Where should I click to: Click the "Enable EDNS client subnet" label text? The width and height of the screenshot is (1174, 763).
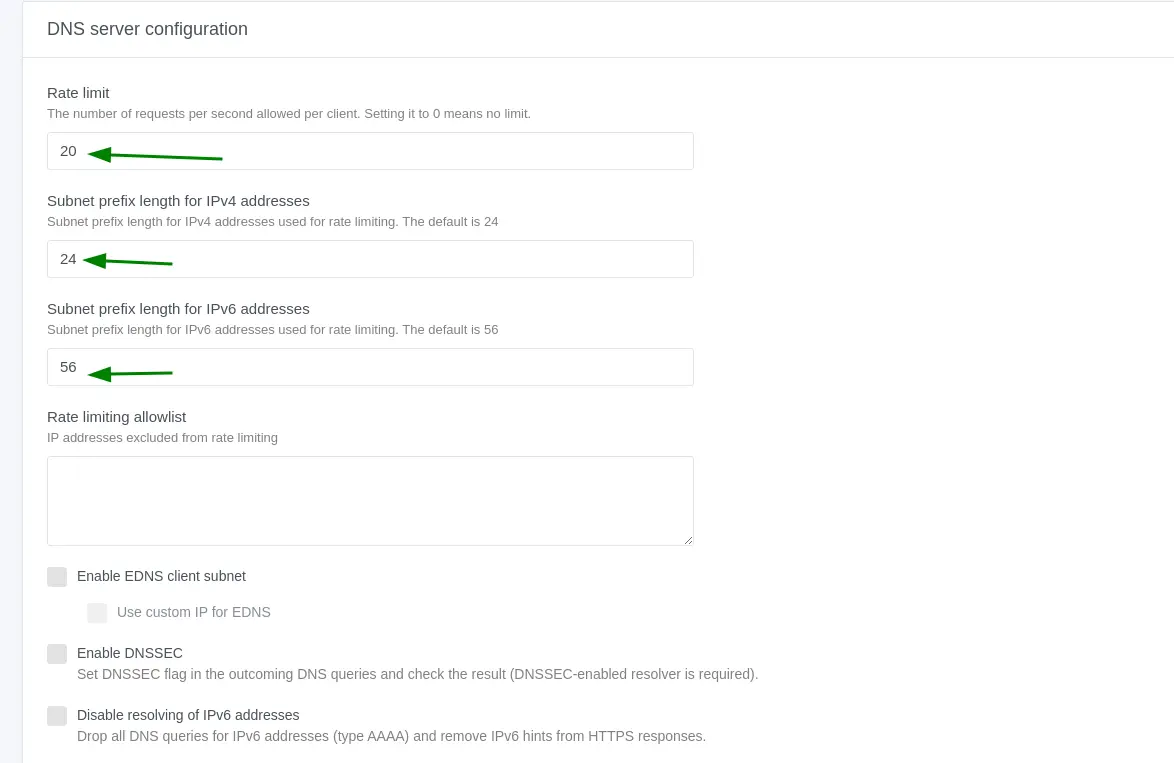[161, 576]
